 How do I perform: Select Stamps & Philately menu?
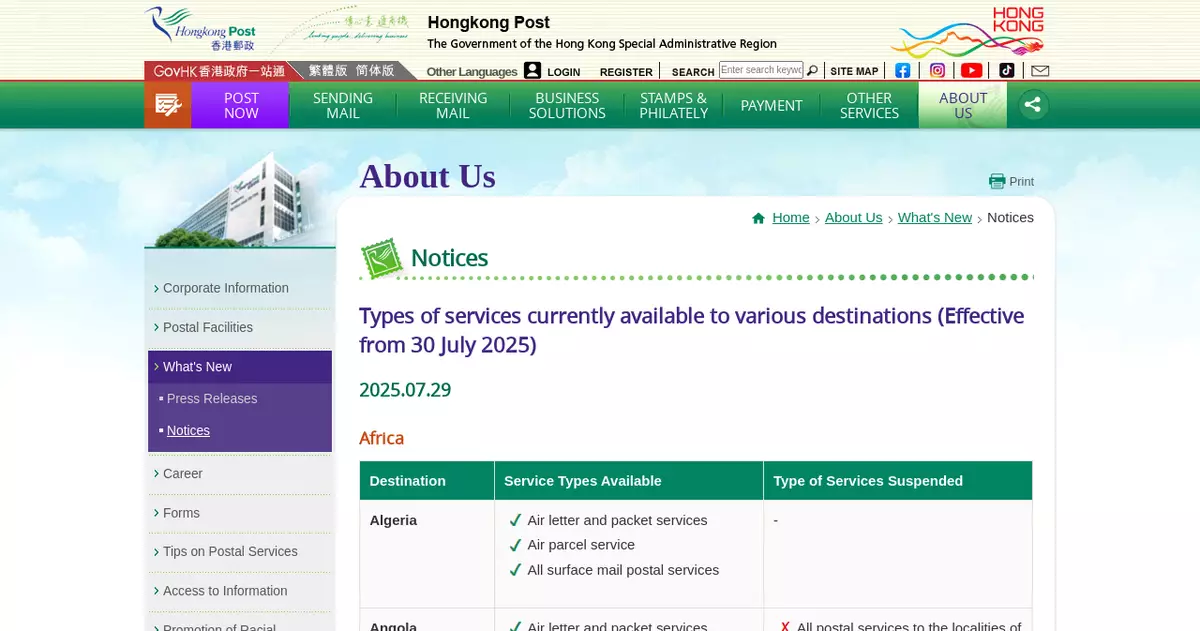[x=673, y=105]
